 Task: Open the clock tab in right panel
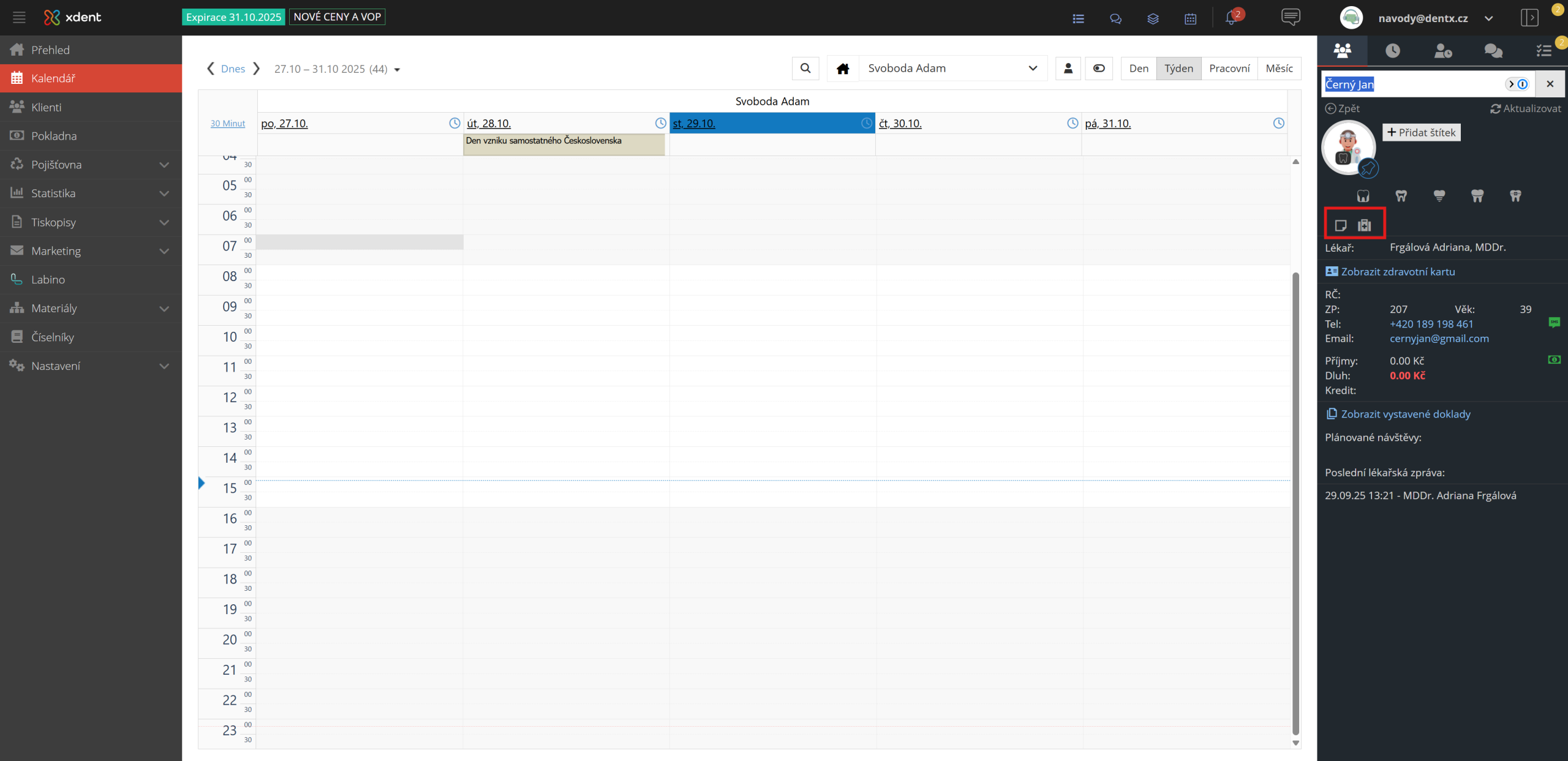(1393, 50)
